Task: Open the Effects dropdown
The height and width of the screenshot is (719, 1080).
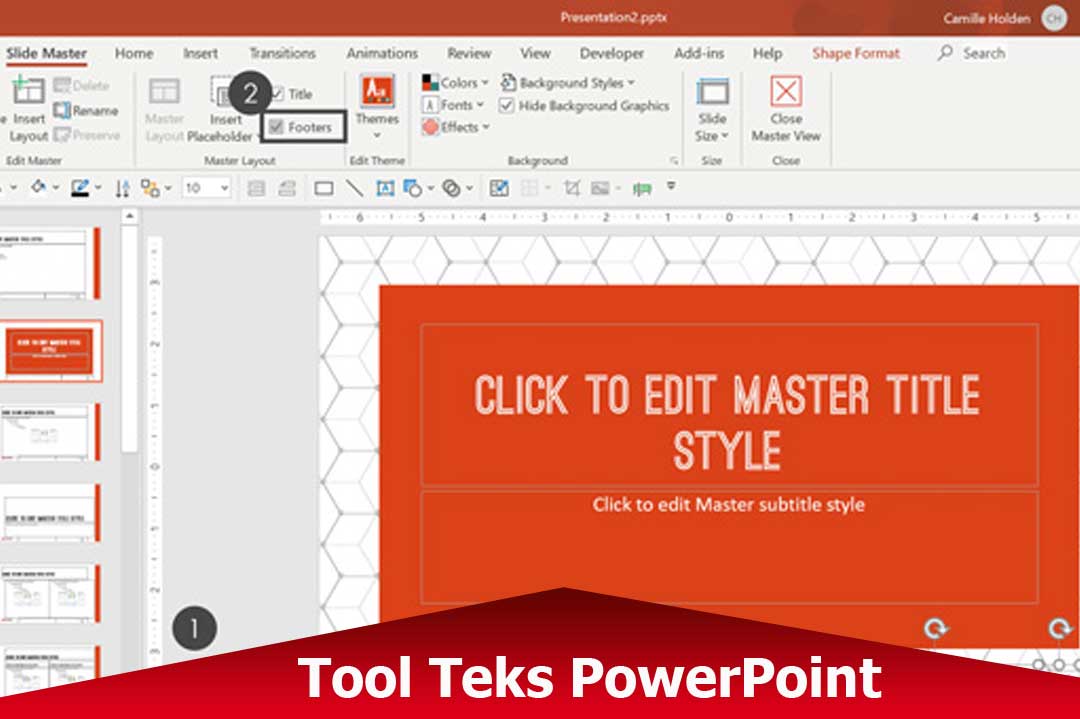Action: [x=456, y=127]
